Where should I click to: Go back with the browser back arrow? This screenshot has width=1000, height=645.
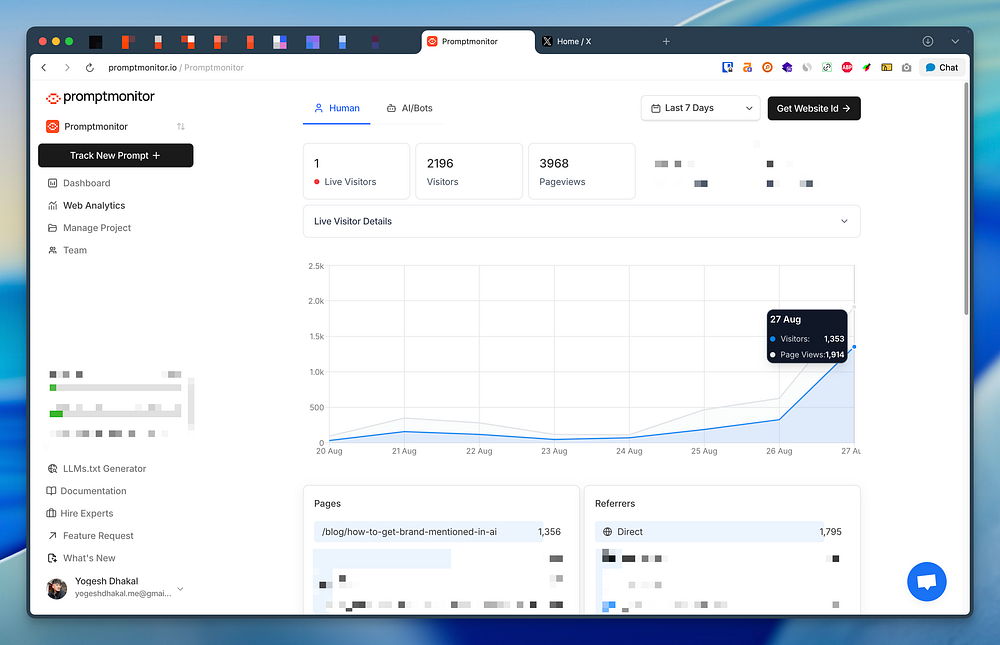tap(44, 68)
